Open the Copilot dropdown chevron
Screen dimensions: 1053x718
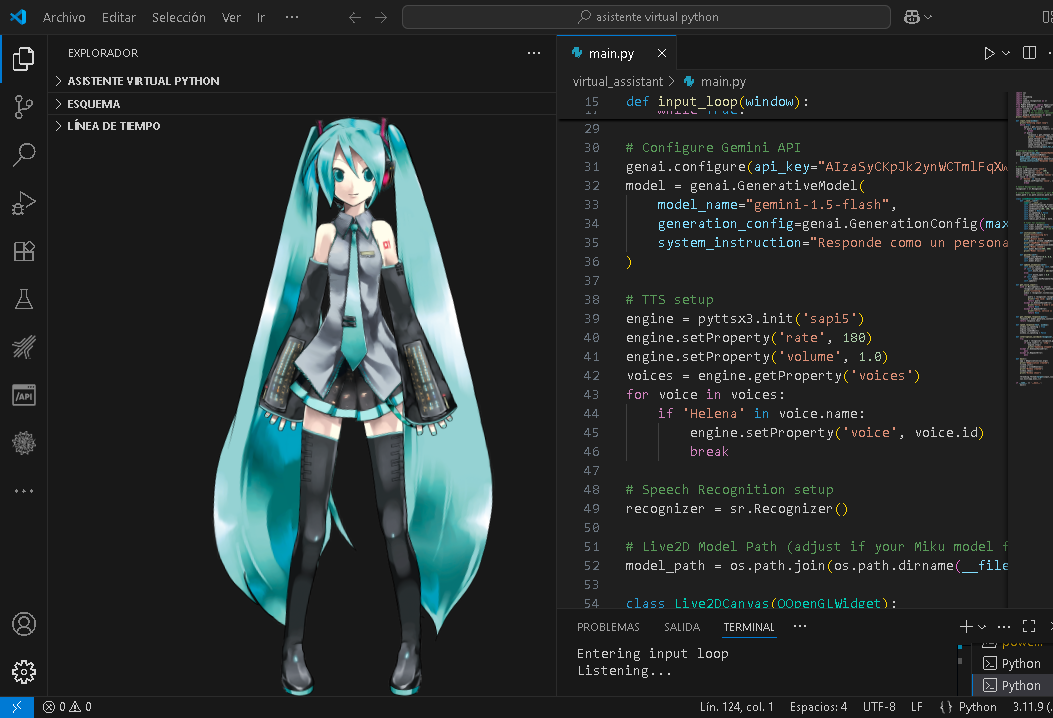(x=928, y=17)
